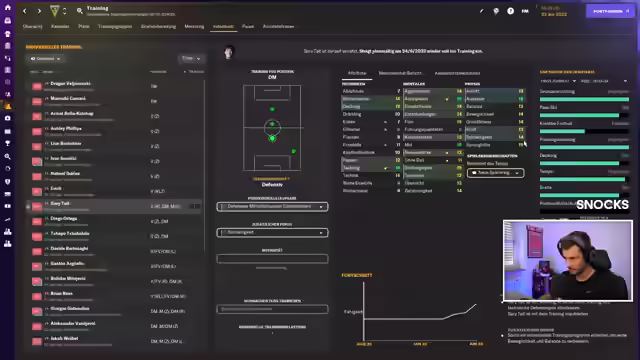The image size is (640, 360).
Task: Open the orange Training icon in sidebar
Action: pyautogui.click(x=7, y=106)
